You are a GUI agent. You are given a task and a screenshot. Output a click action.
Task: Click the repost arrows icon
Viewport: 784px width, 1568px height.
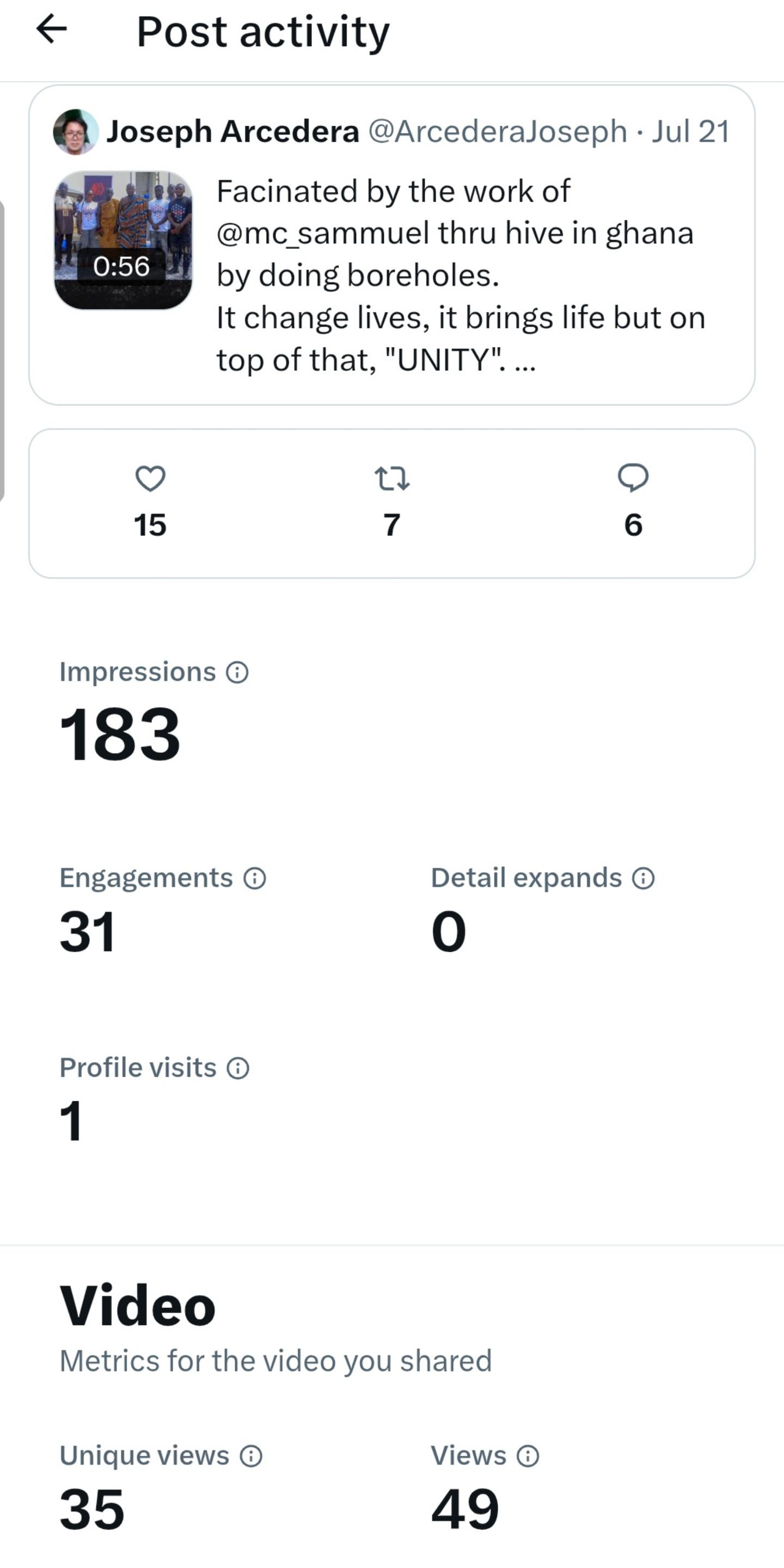(x=392, y=479)
